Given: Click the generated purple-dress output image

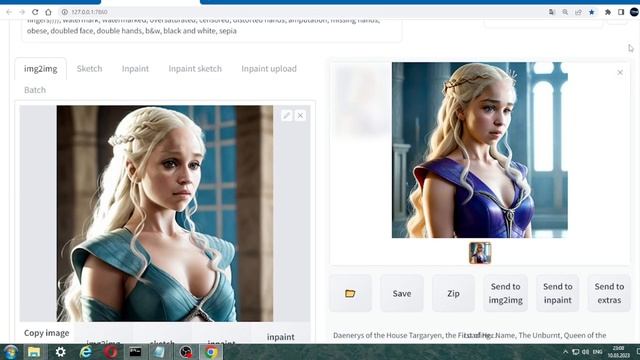Looking at the screenshot, I should click(480, 150).
